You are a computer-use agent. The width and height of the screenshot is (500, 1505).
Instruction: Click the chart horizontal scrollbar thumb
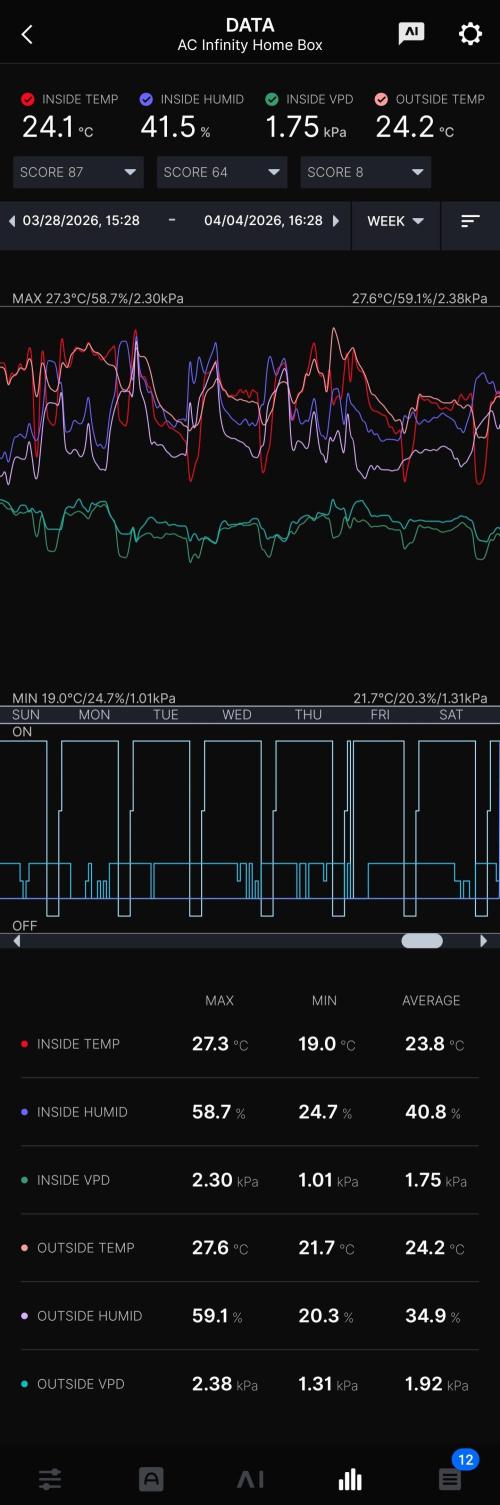(422, 941)
